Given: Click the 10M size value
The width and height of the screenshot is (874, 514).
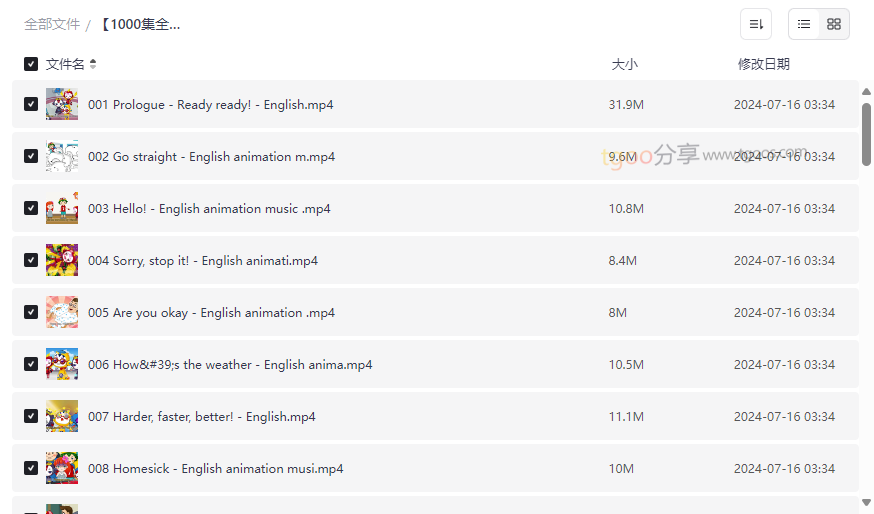Looking at the screenshot, I should click(621, 468).
